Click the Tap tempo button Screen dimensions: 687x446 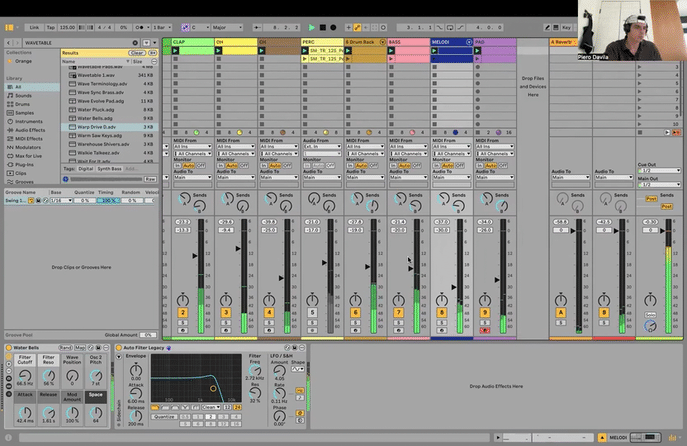(x=51, y=27)
